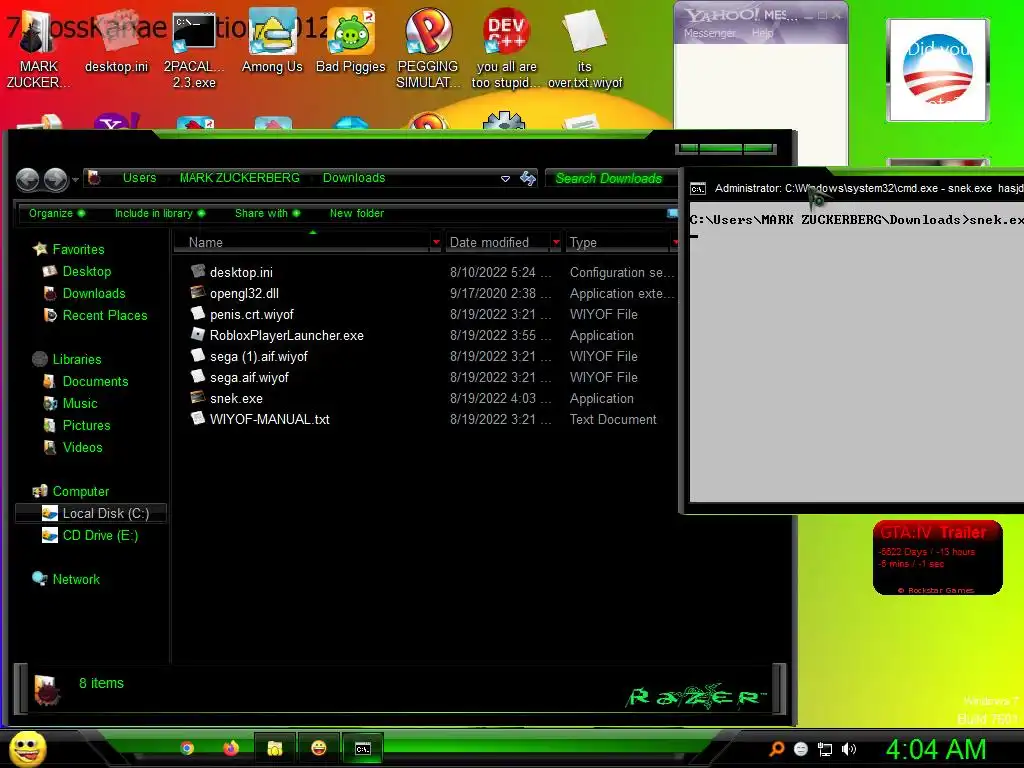Screen dimensions: 1024x768
Task: Open the Name column filter dropdown arrow
Action: [x=436, y=242]
